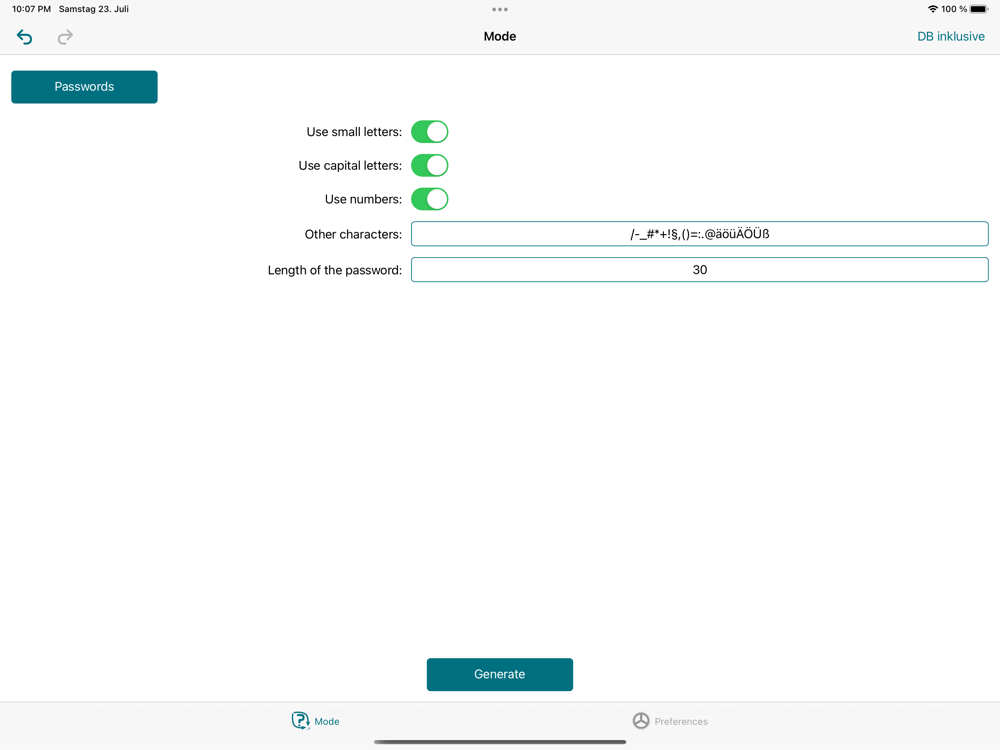Toggle the Use small letters switch

pos(430,132)
